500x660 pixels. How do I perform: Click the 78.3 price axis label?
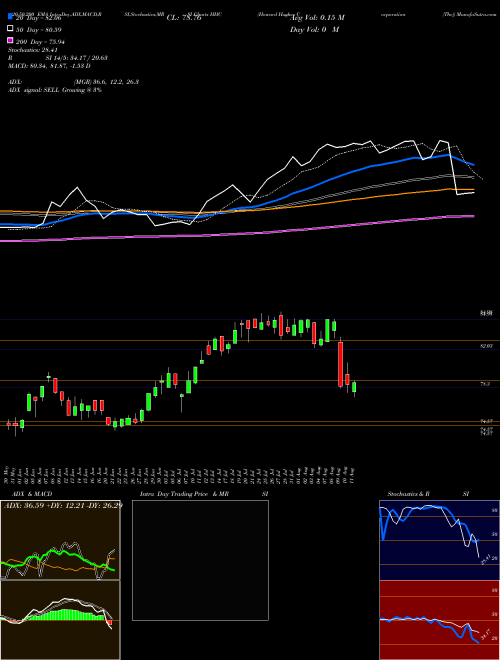click(x=485, y=384)
